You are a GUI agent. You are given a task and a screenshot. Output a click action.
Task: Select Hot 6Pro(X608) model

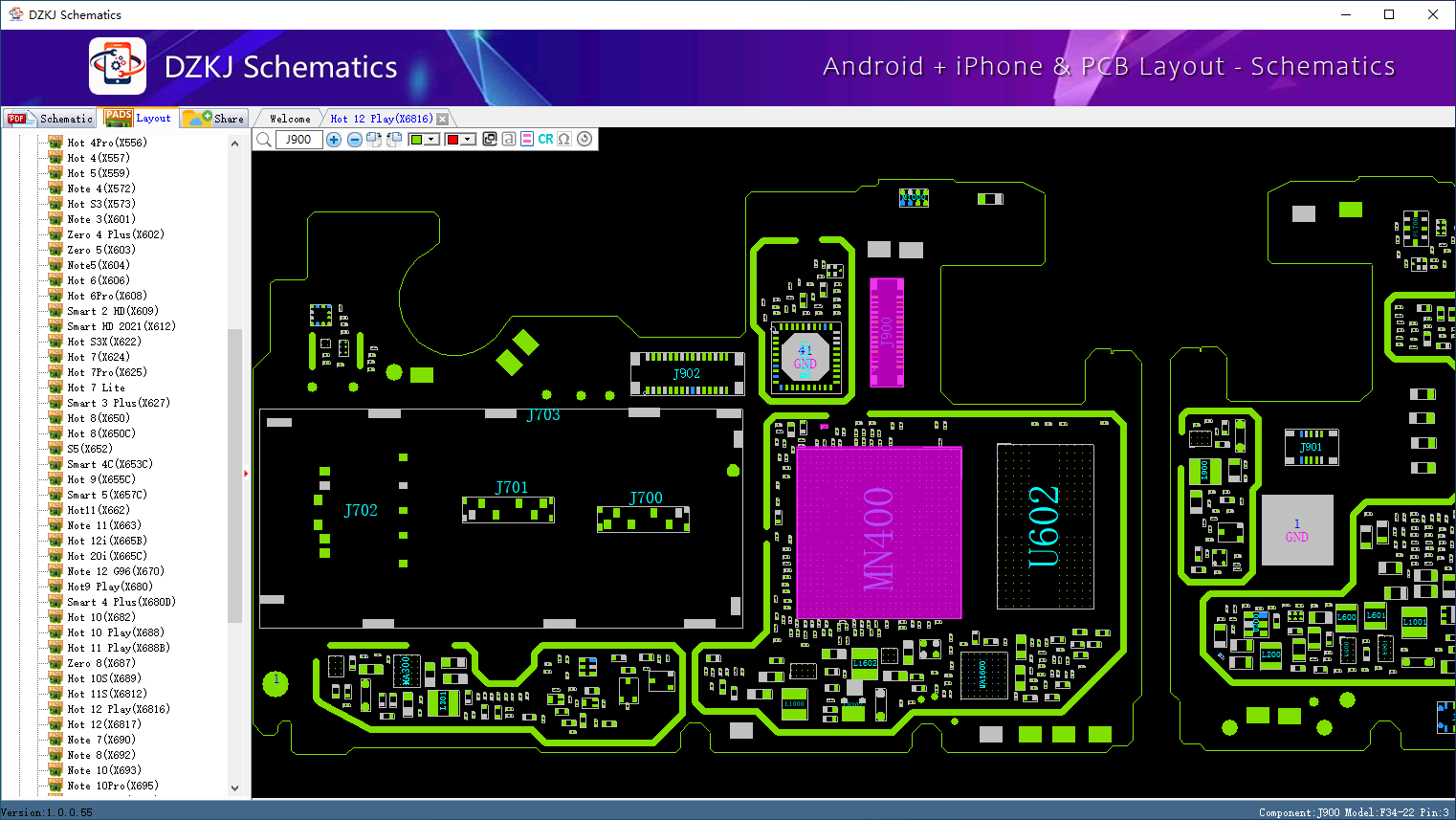107,296
